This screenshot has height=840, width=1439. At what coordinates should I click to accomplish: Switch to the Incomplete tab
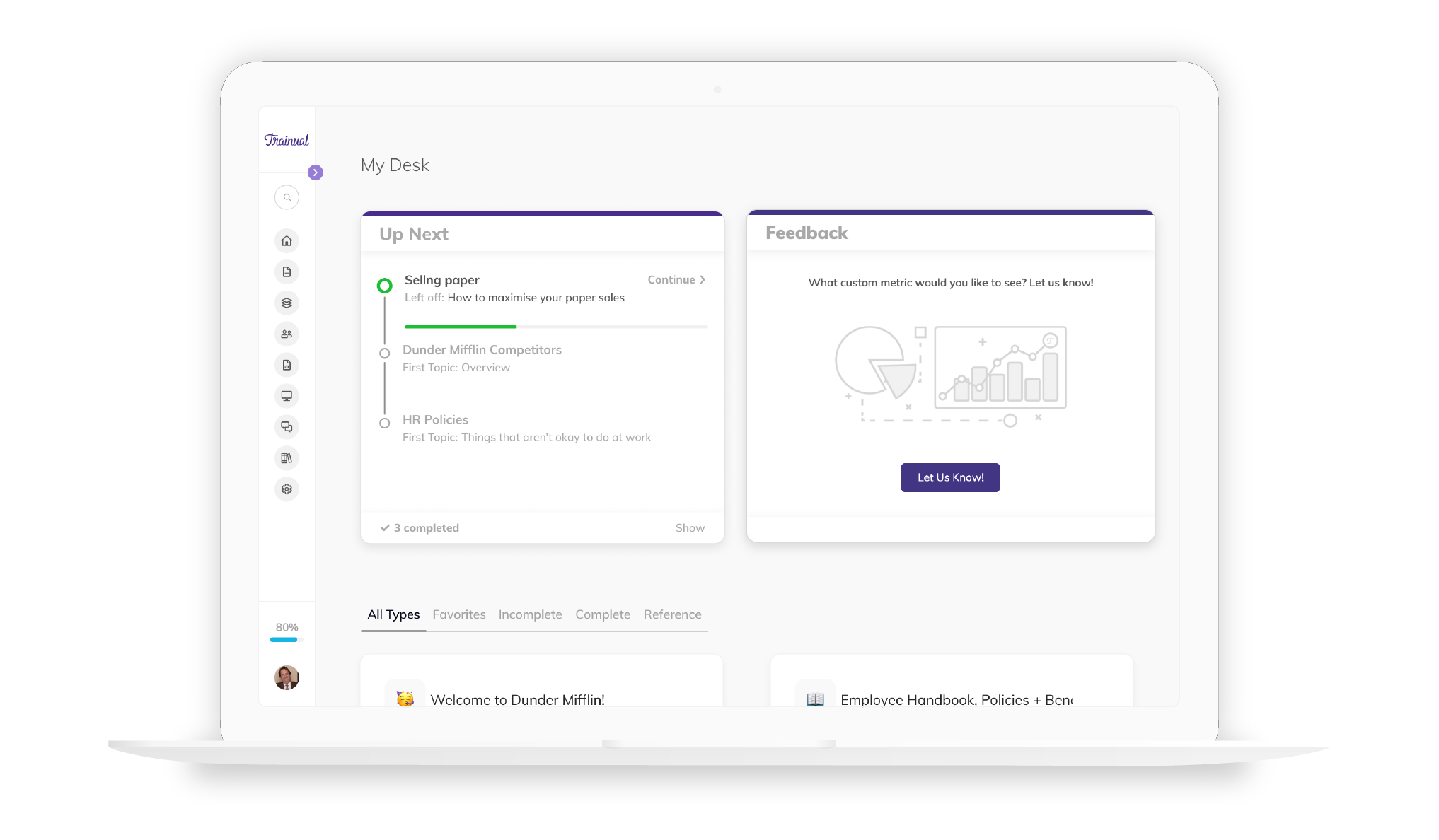pyautogui.click(x=530, y=614)
